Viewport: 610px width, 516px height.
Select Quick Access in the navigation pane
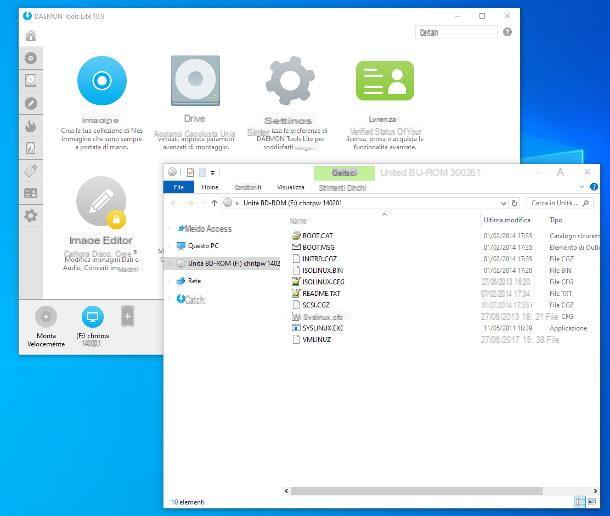pyautogui.click(x=205, y=228)
